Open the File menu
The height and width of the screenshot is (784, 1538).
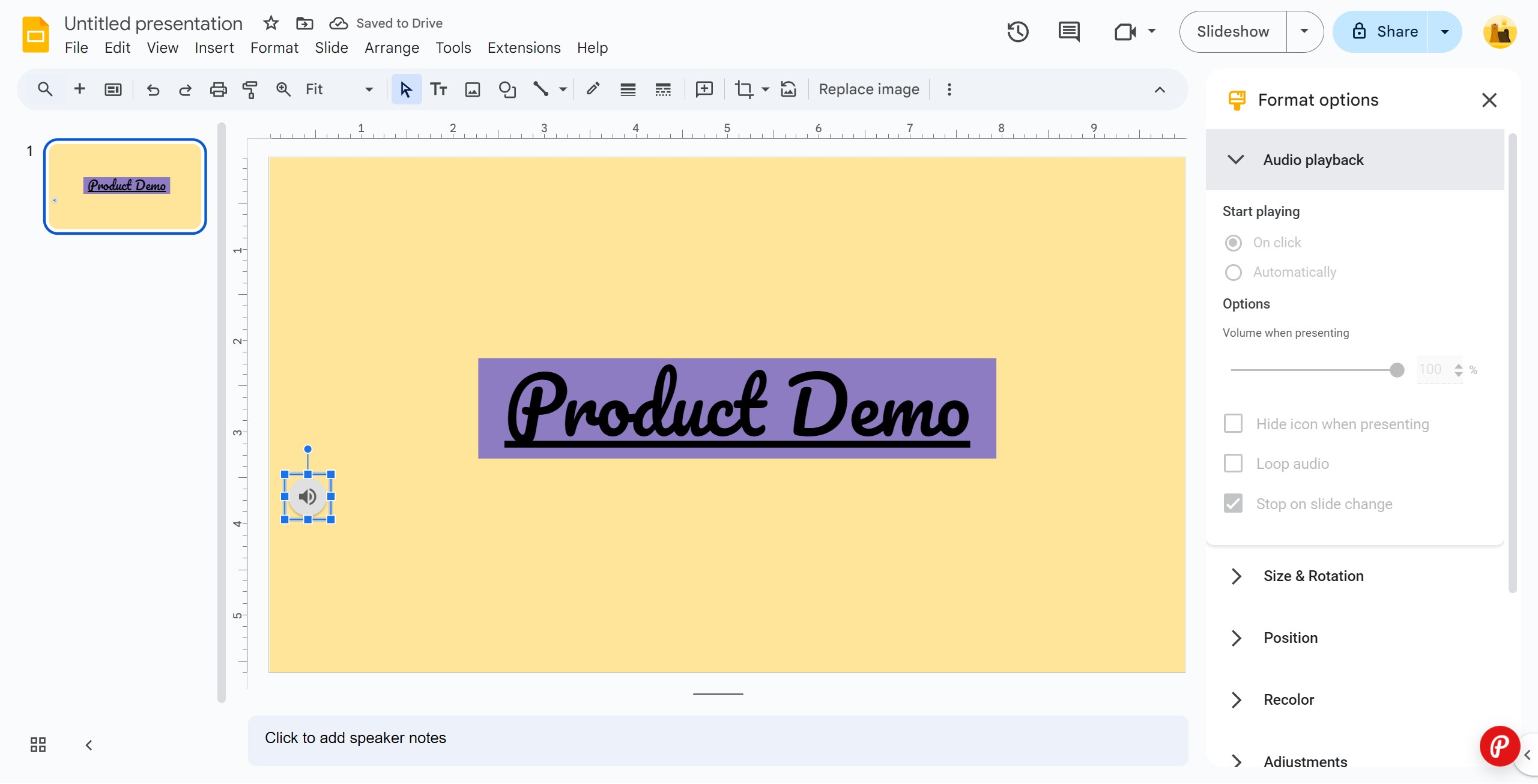click(76, 47)
